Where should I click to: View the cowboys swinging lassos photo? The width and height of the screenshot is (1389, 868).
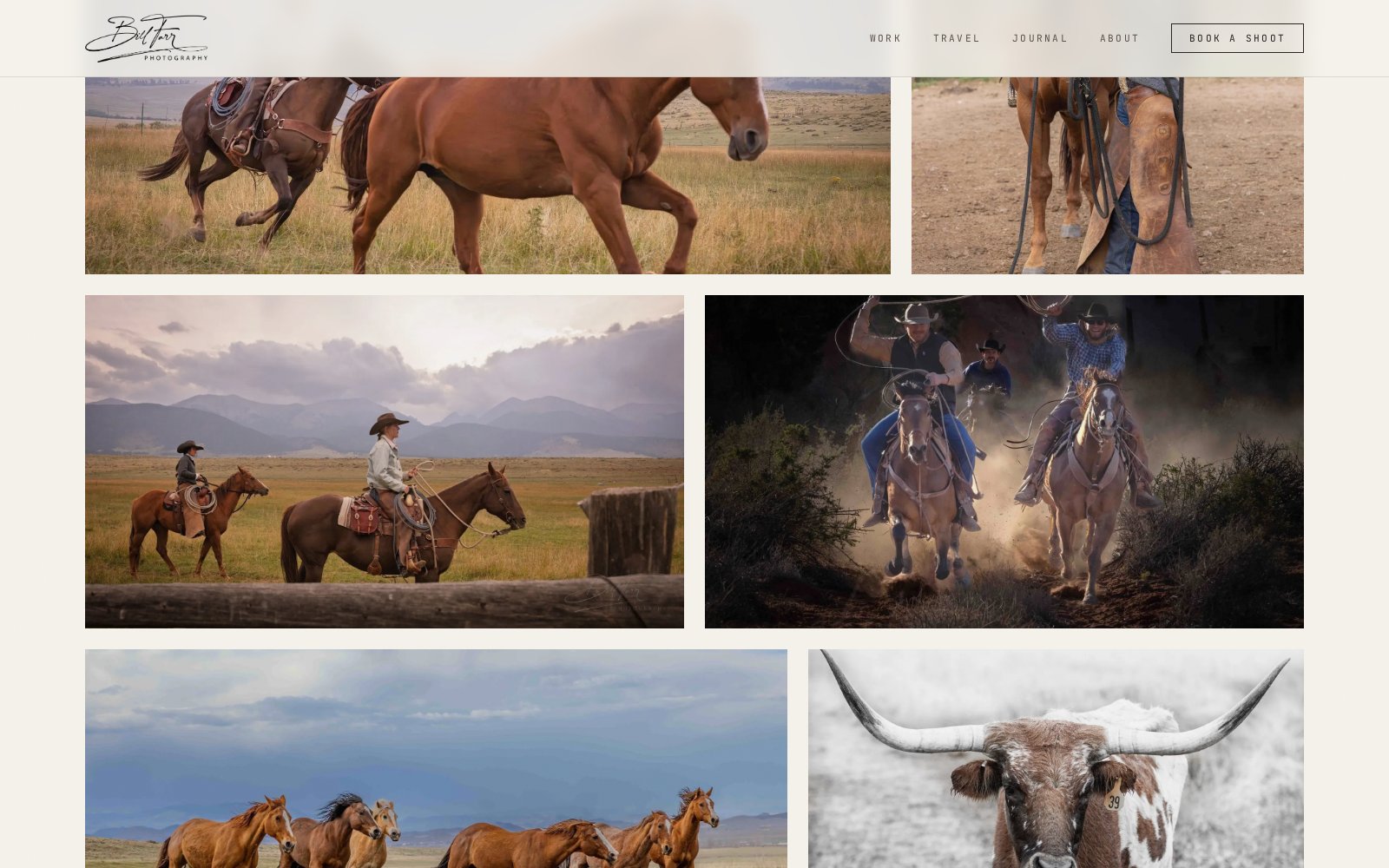coord(1004,462)
